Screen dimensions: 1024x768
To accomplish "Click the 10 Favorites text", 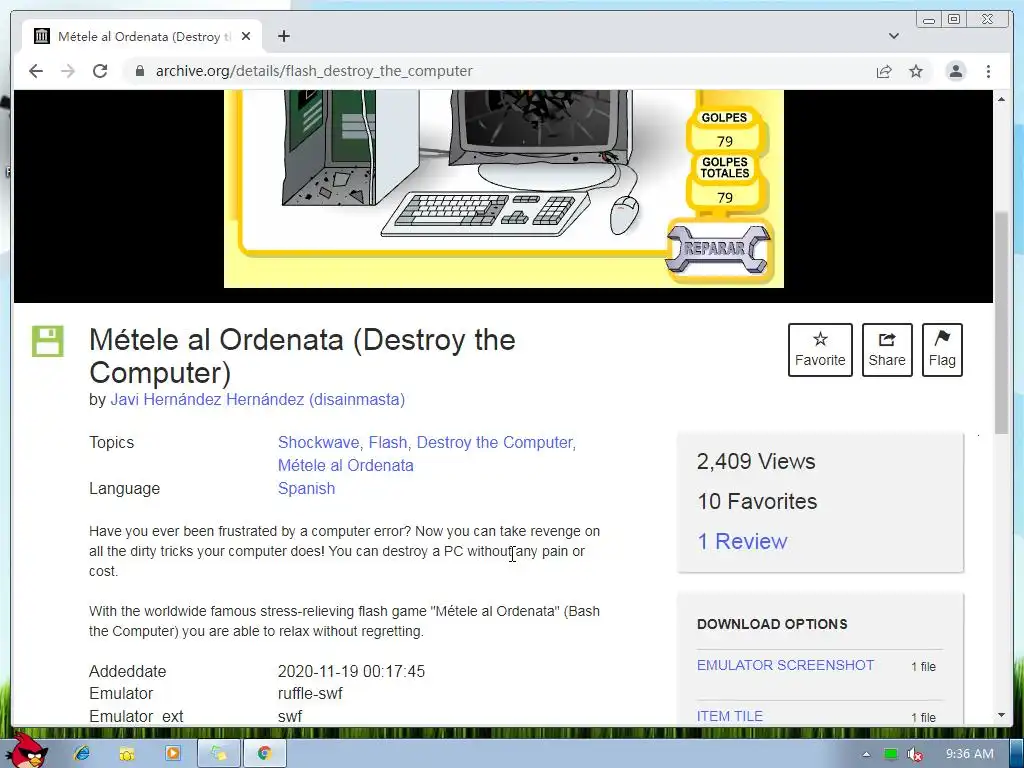I will [757, 502].
